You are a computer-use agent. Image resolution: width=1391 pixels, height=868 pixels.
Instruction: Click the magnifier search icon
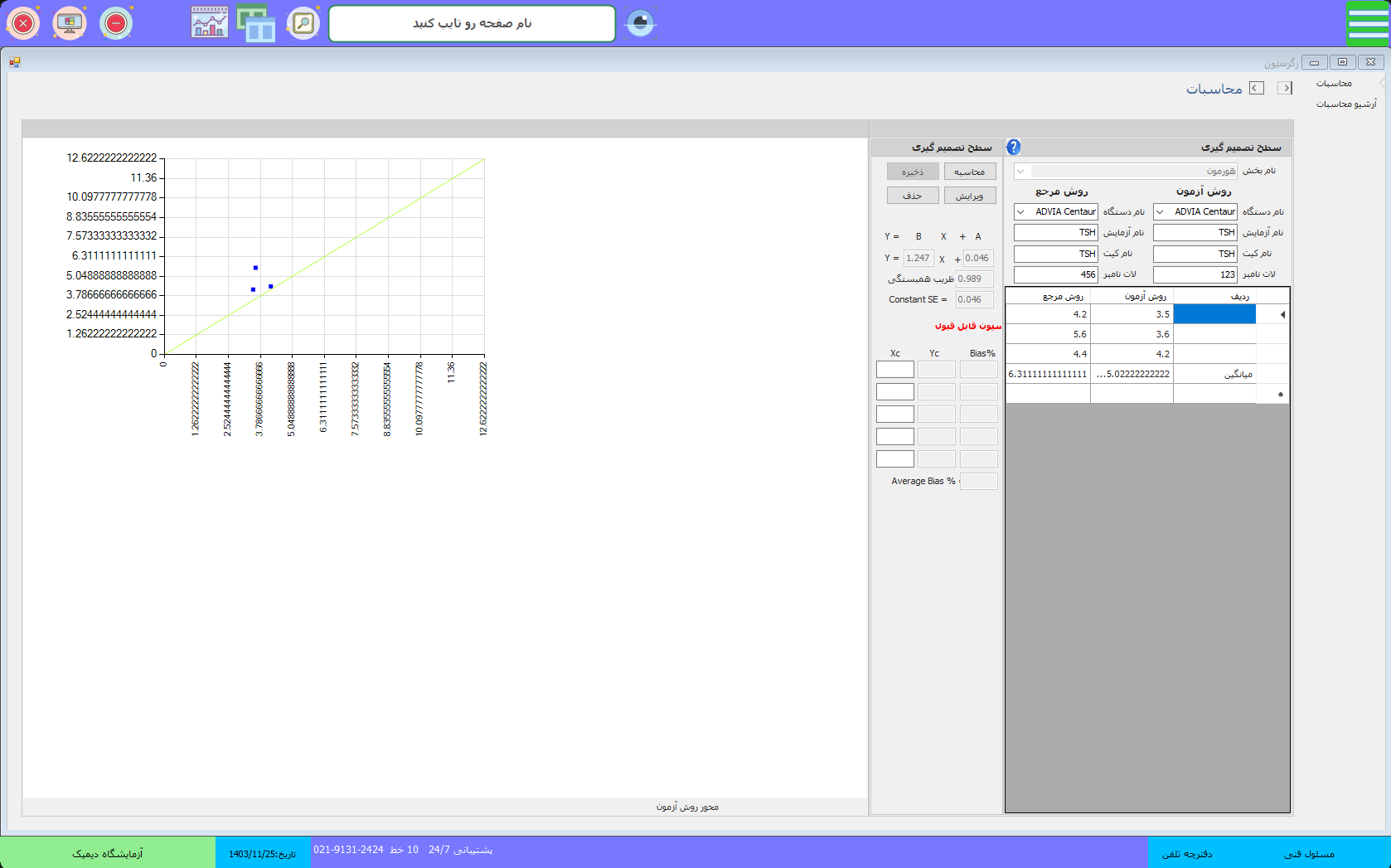(303, 23)
